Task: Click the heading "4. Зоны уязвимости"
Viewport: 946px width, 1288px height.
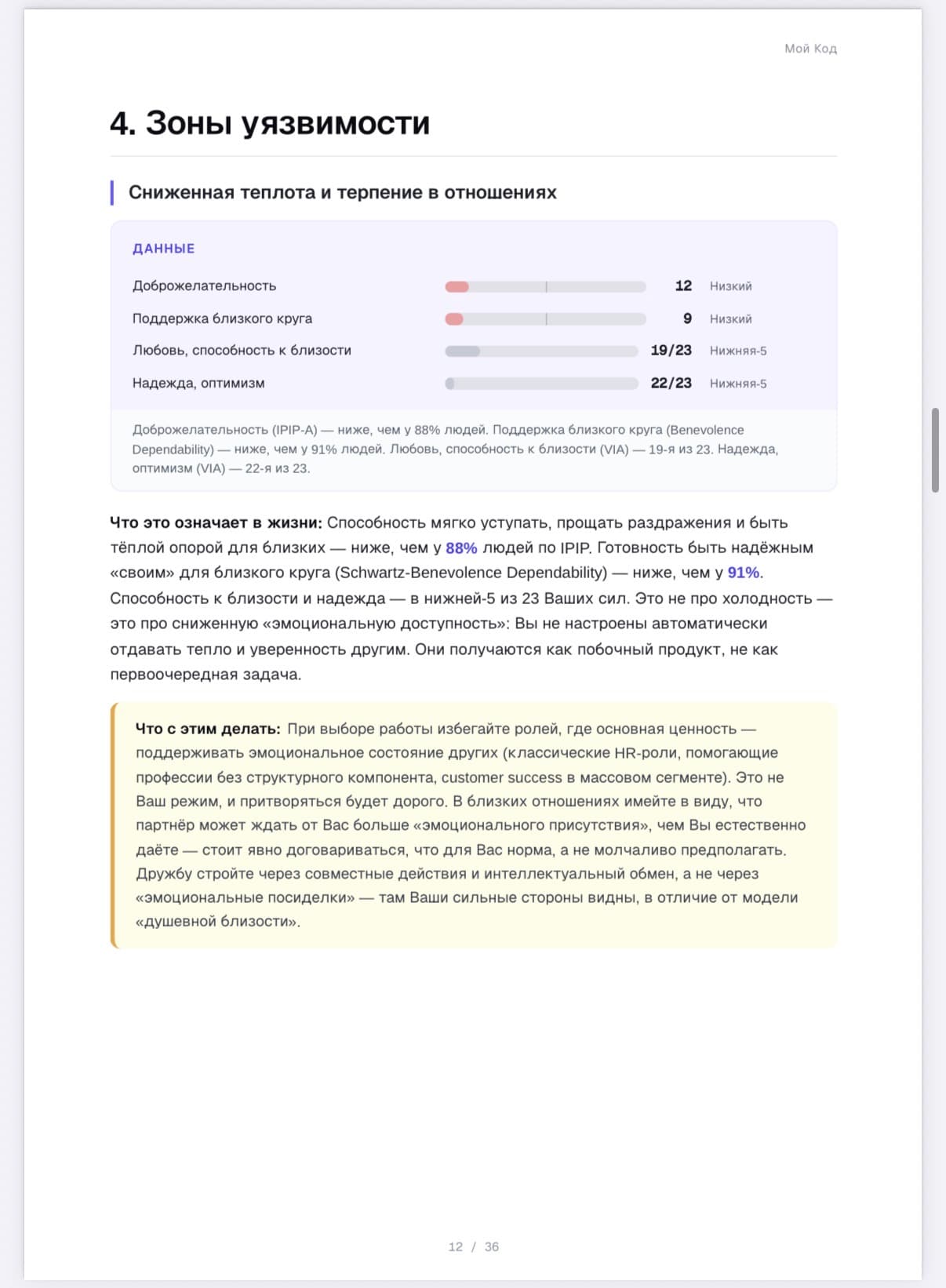Action: (270, 123)
